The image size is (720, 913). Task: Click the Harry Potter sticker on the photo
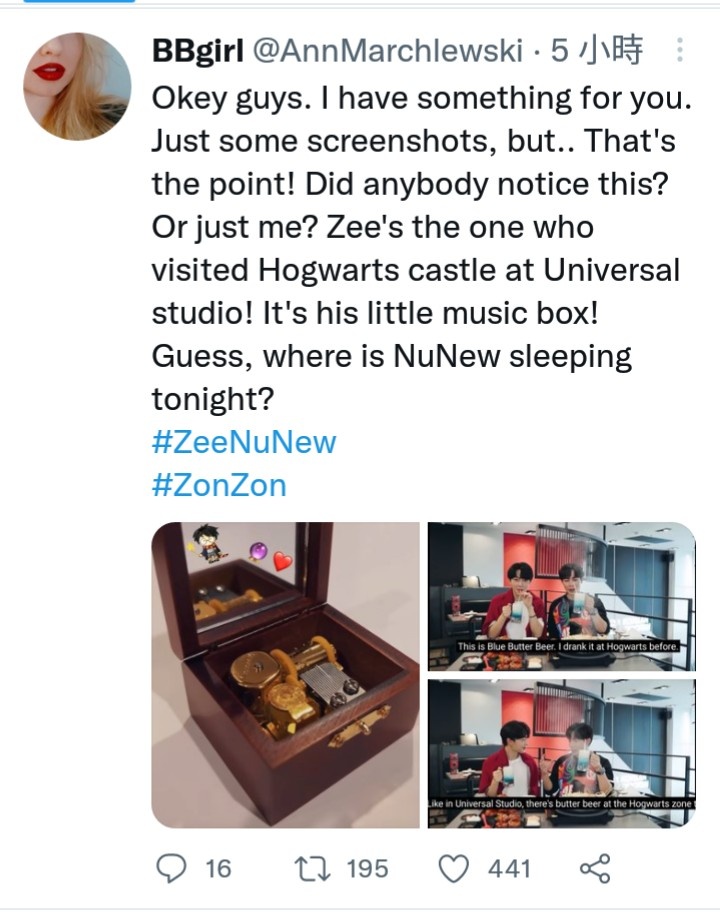tap(209, 546)
